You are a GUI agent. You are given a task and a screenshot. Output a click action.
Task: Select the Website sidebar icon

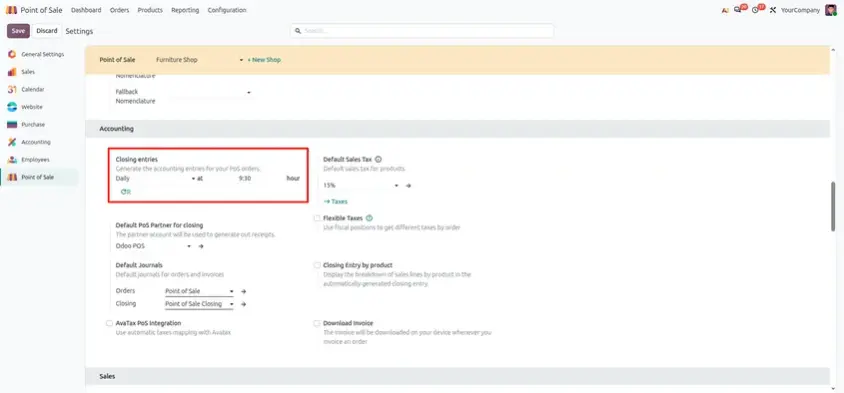point(12,107)
